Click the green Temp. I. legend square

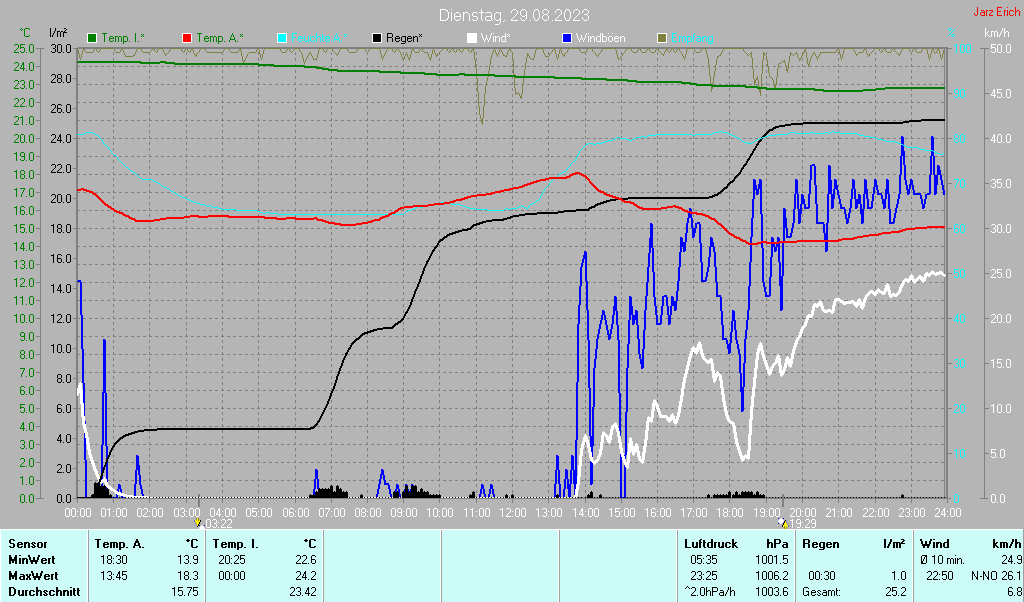pyautogui.click(x=92, y=39)
